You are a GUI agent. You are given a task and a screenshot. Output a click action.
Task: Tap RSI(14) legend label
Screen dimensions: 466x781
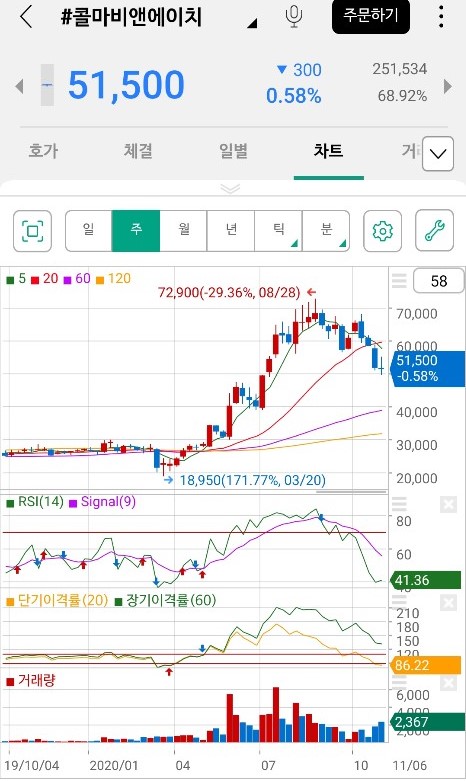pos(35,502)
